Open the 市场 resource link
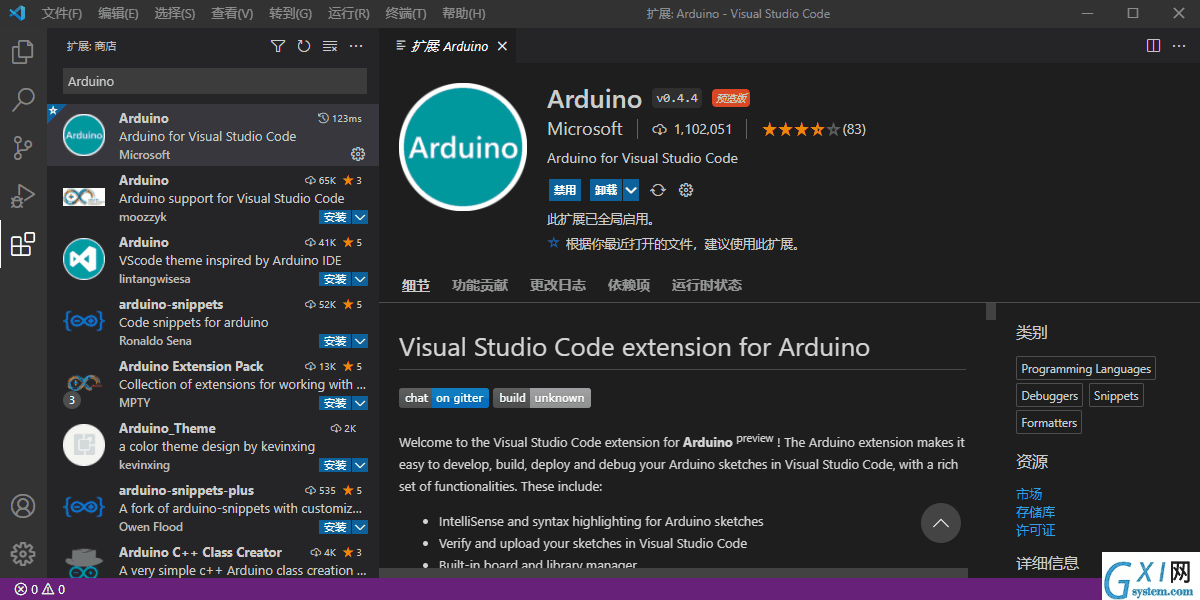Screen dimensions: 1200x600 1029,494
